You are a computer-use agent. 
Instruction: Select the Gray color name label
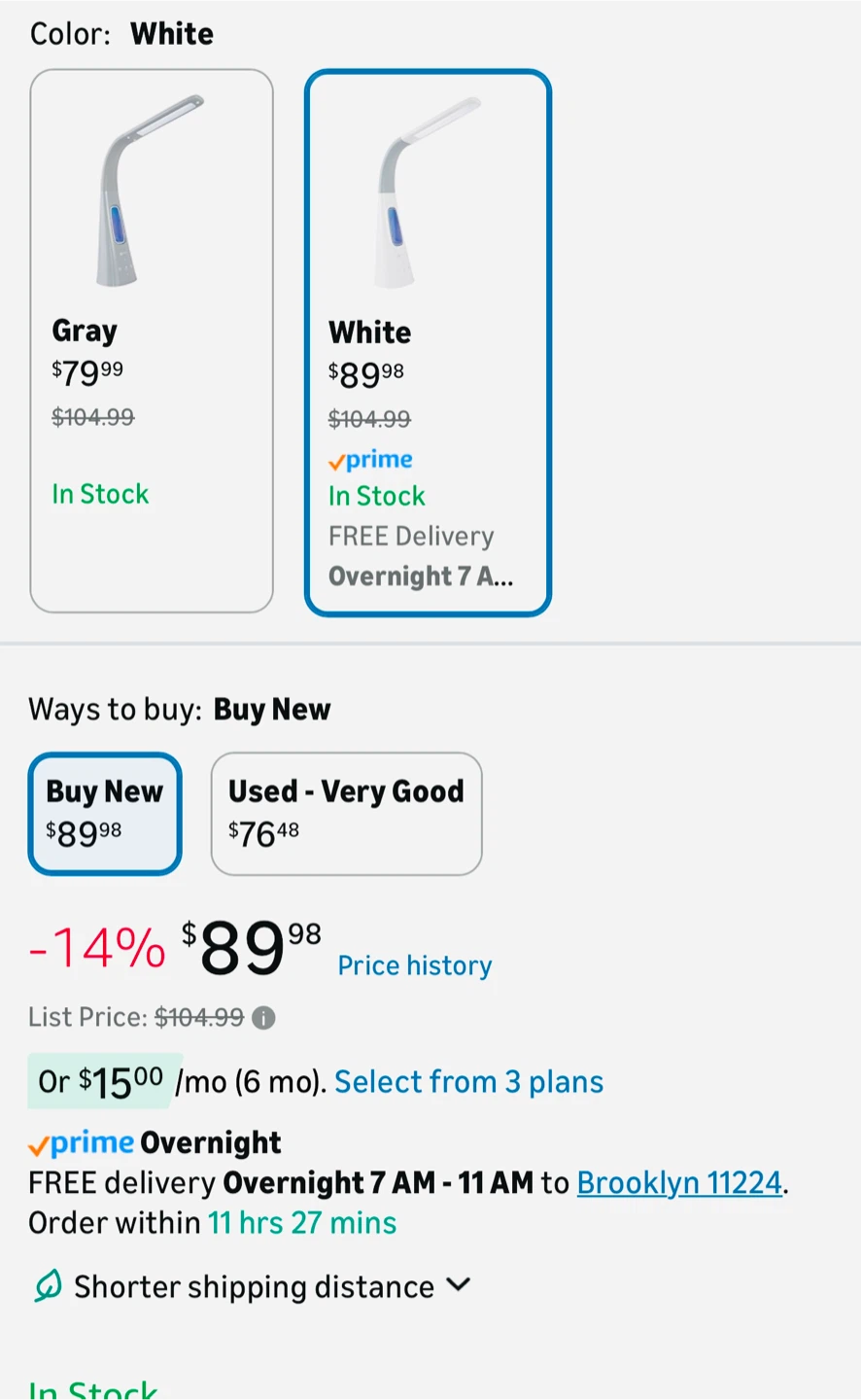pyautogui.click(x=85, y=332)
